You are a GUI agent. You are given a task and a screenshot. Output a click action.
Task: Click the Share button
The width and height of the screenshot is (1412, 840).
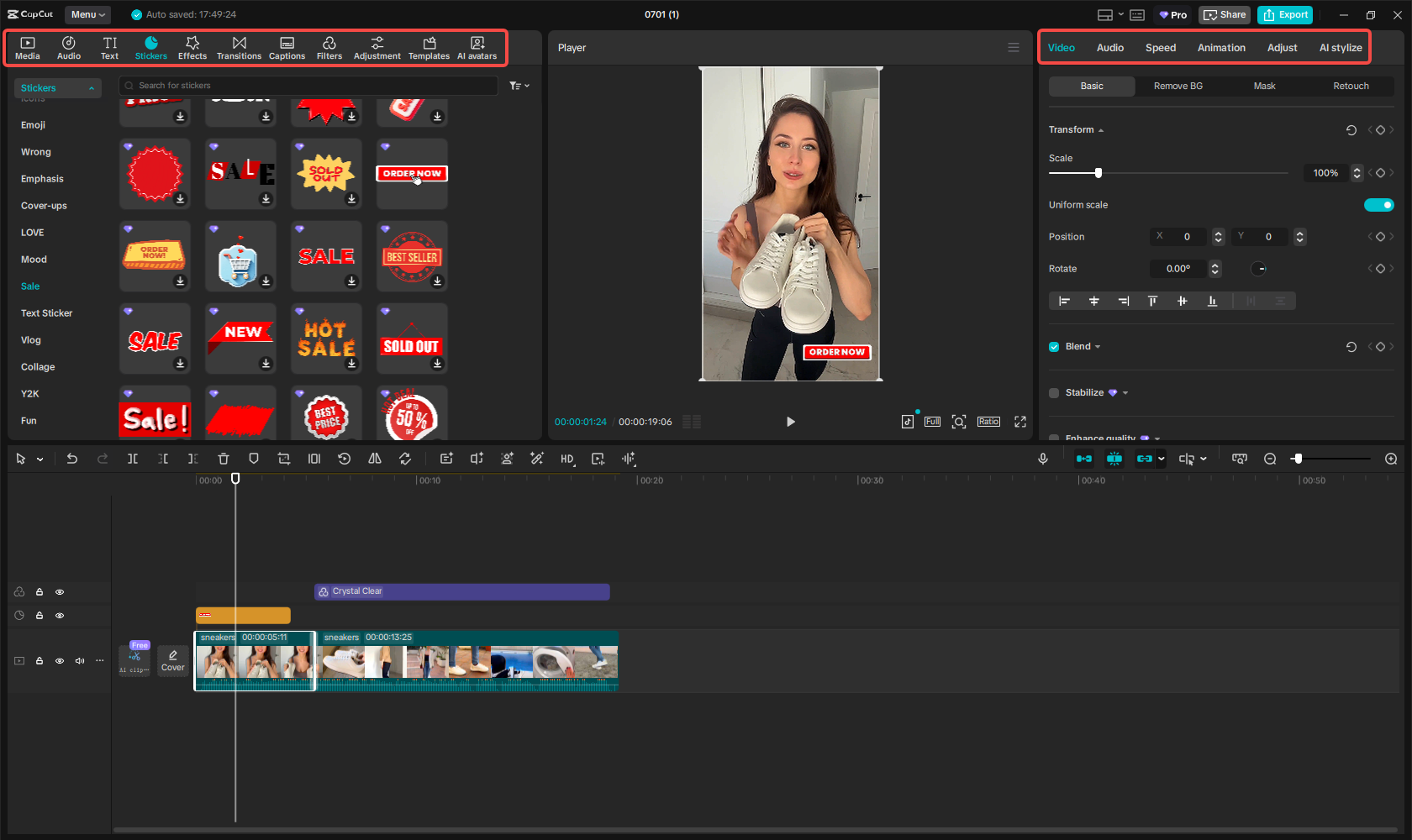[1225, 14]
